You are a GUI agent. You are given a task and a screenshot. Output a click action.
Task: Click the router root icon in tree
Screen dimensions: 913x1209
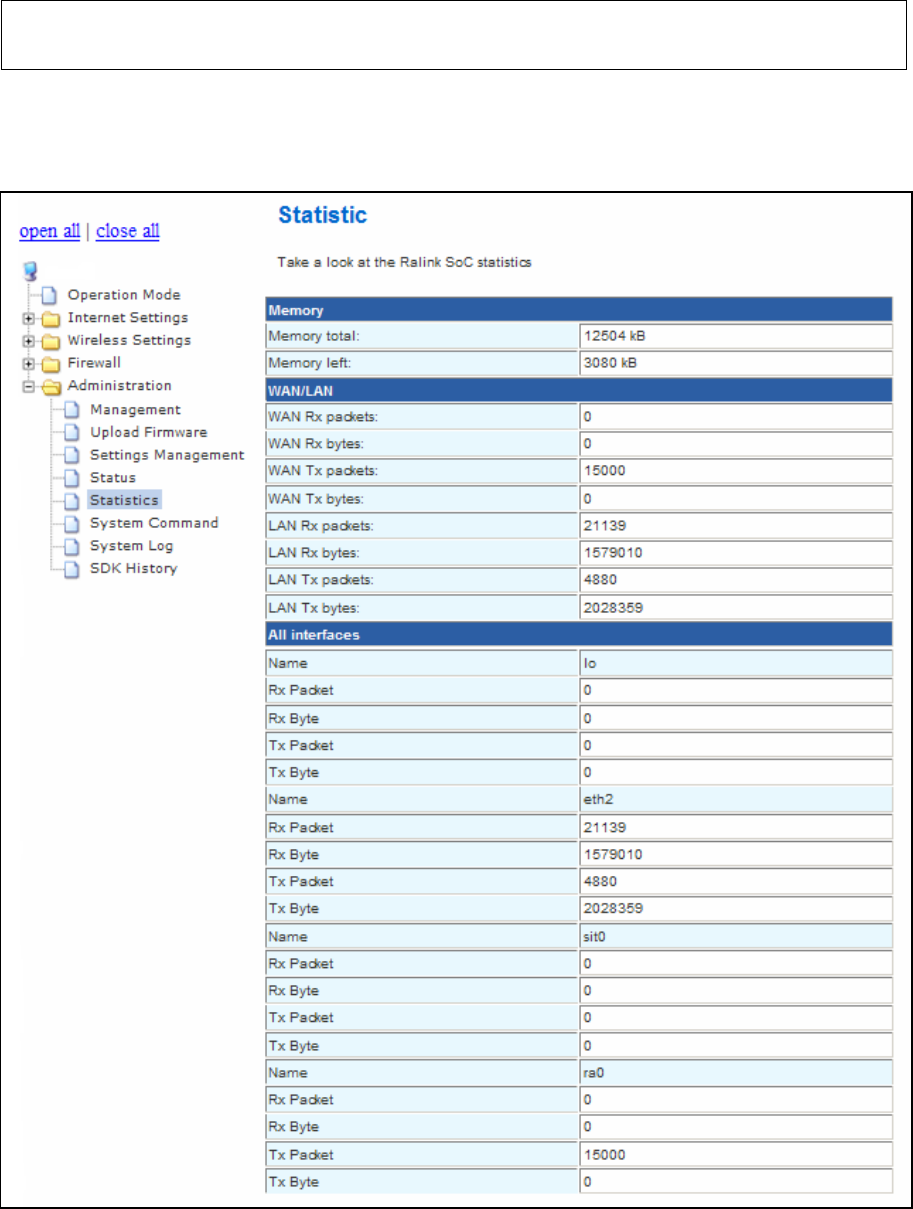[28, 272]
